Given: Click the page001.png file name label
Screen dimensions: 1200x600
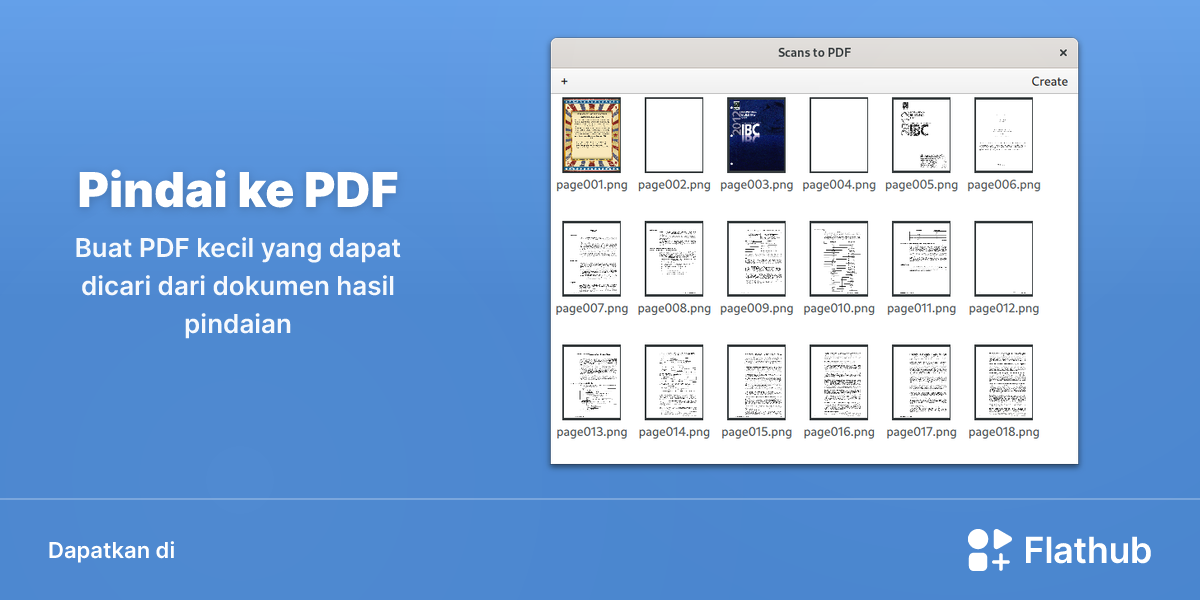Looking at the screenshot, I should click(592, 185).
